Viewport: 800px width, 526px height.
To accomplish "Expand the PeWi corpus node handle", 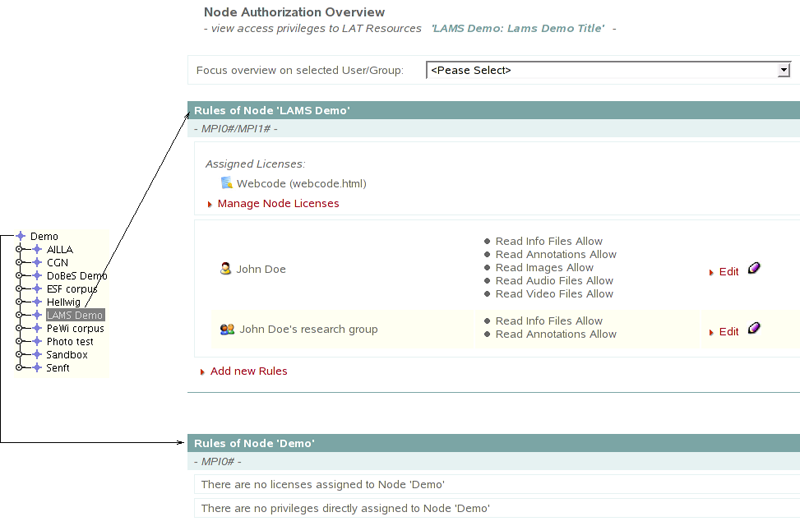I will click(19, 328).
